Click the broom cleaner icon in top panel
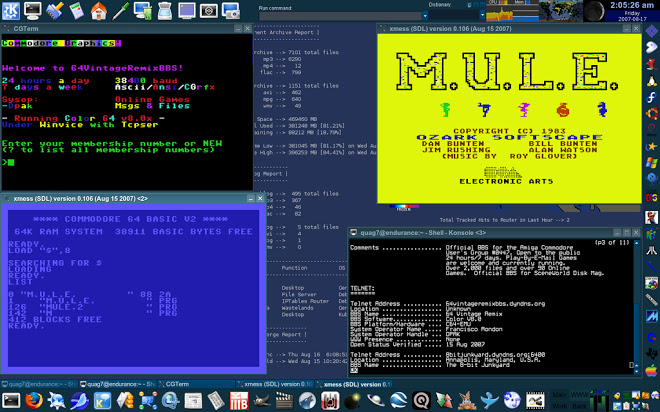The height and width of the screenshot is (412, 660). coord(54,11)
